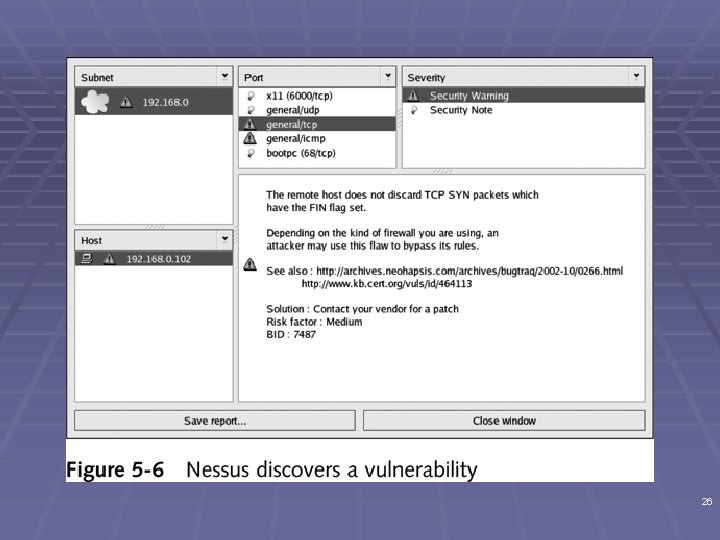The height and width of the screenshot is (540, 720).
Task: Select general/icmp port entry
Action: coord(317,138)
